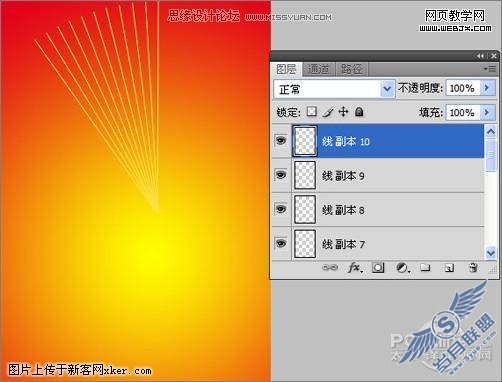Toggle lock transparent pixels icon
This screenshot has width=502, height=382.
[x=312, y=111]
